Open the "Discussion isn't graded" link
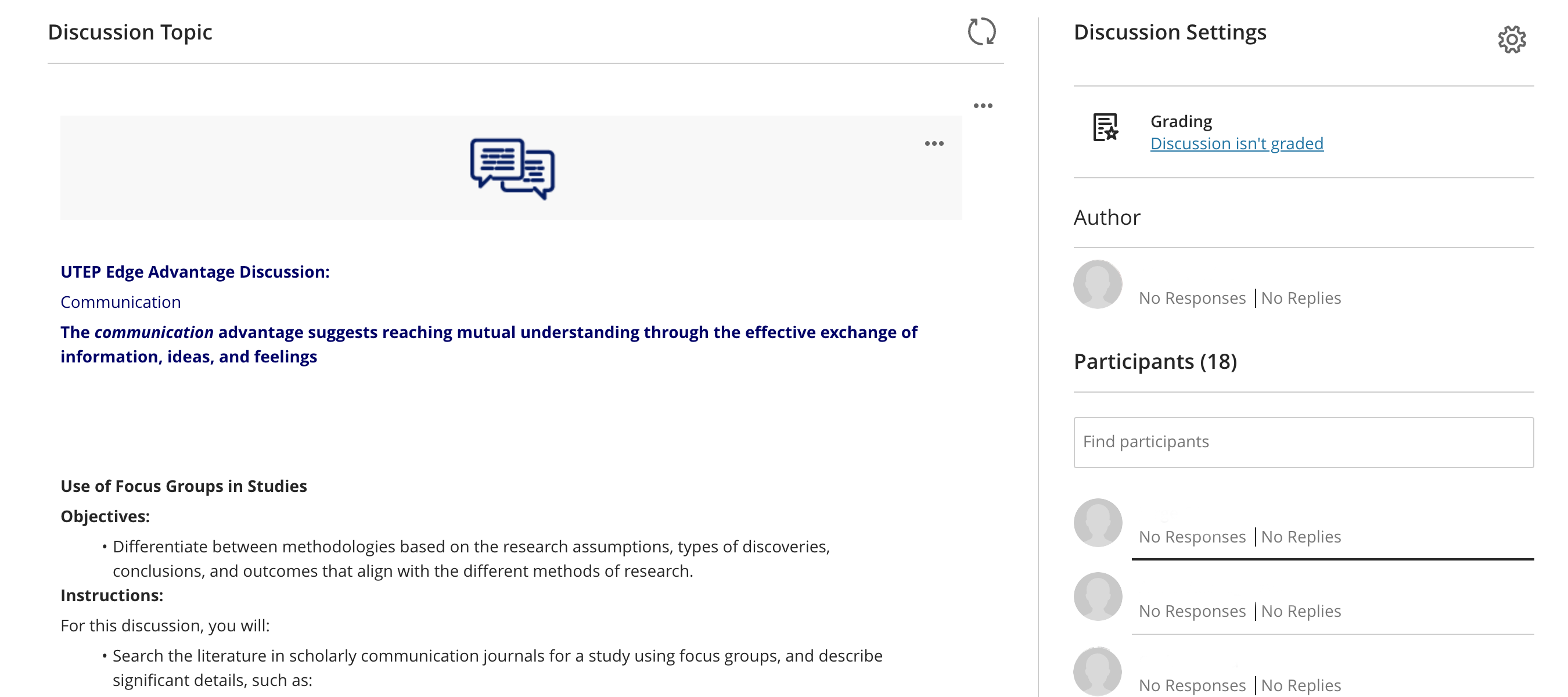 (1236, 143)
